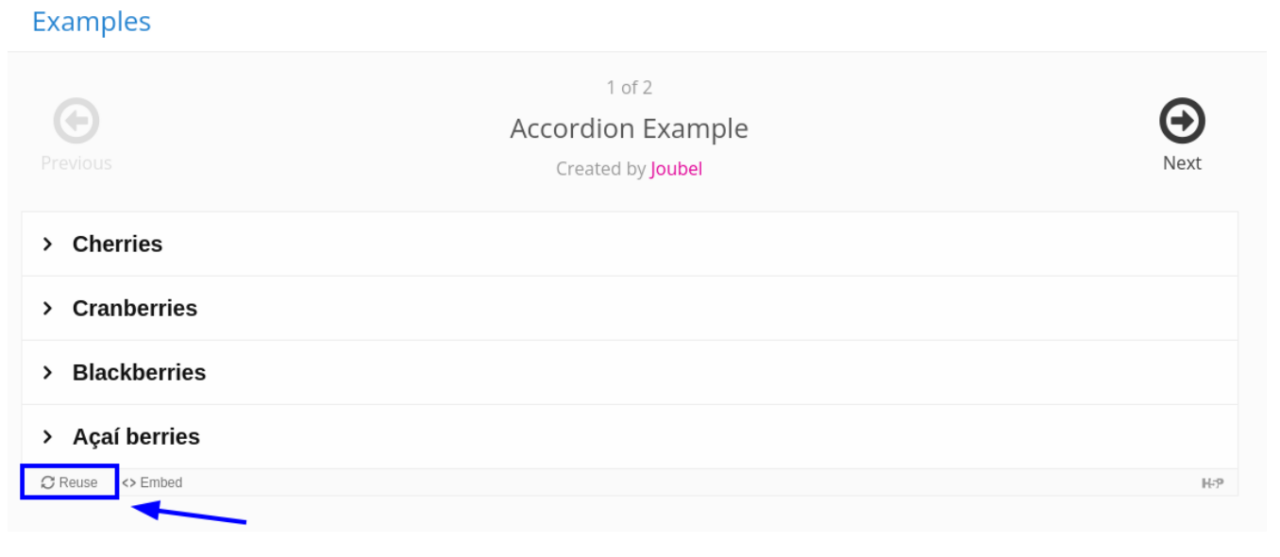Open the Cranberries accordion panel title
Image resolution: width=1280 pixels, height=557 pixels.
tap(135, 308)
